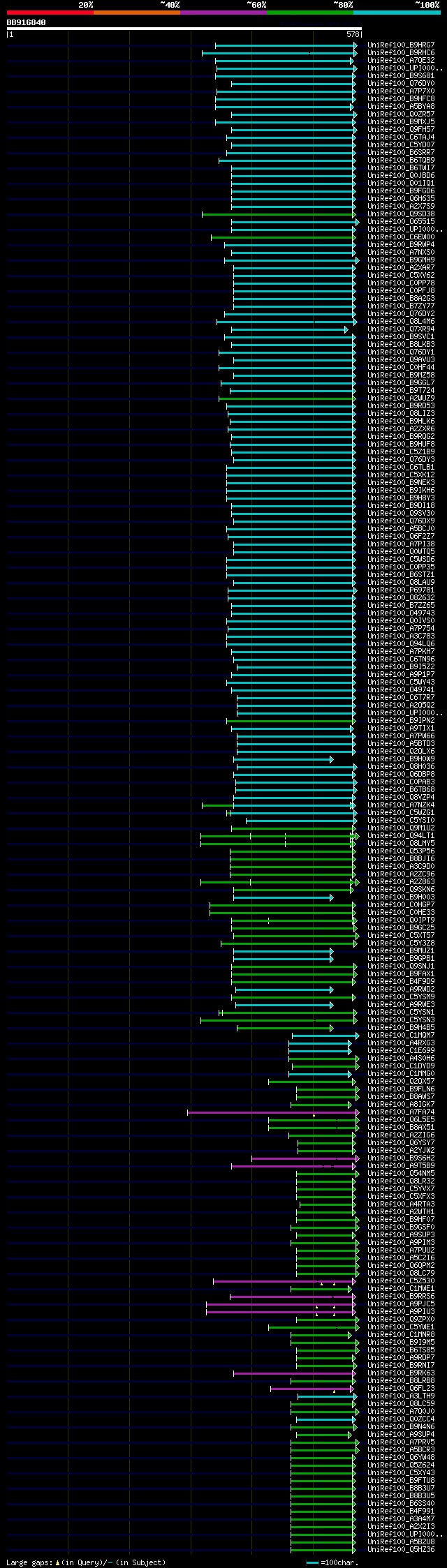Click the purple alignment bar for B9RK63
This screenshot has height=1568, width=447.
pyautogui.click(x=295, y=1373)
